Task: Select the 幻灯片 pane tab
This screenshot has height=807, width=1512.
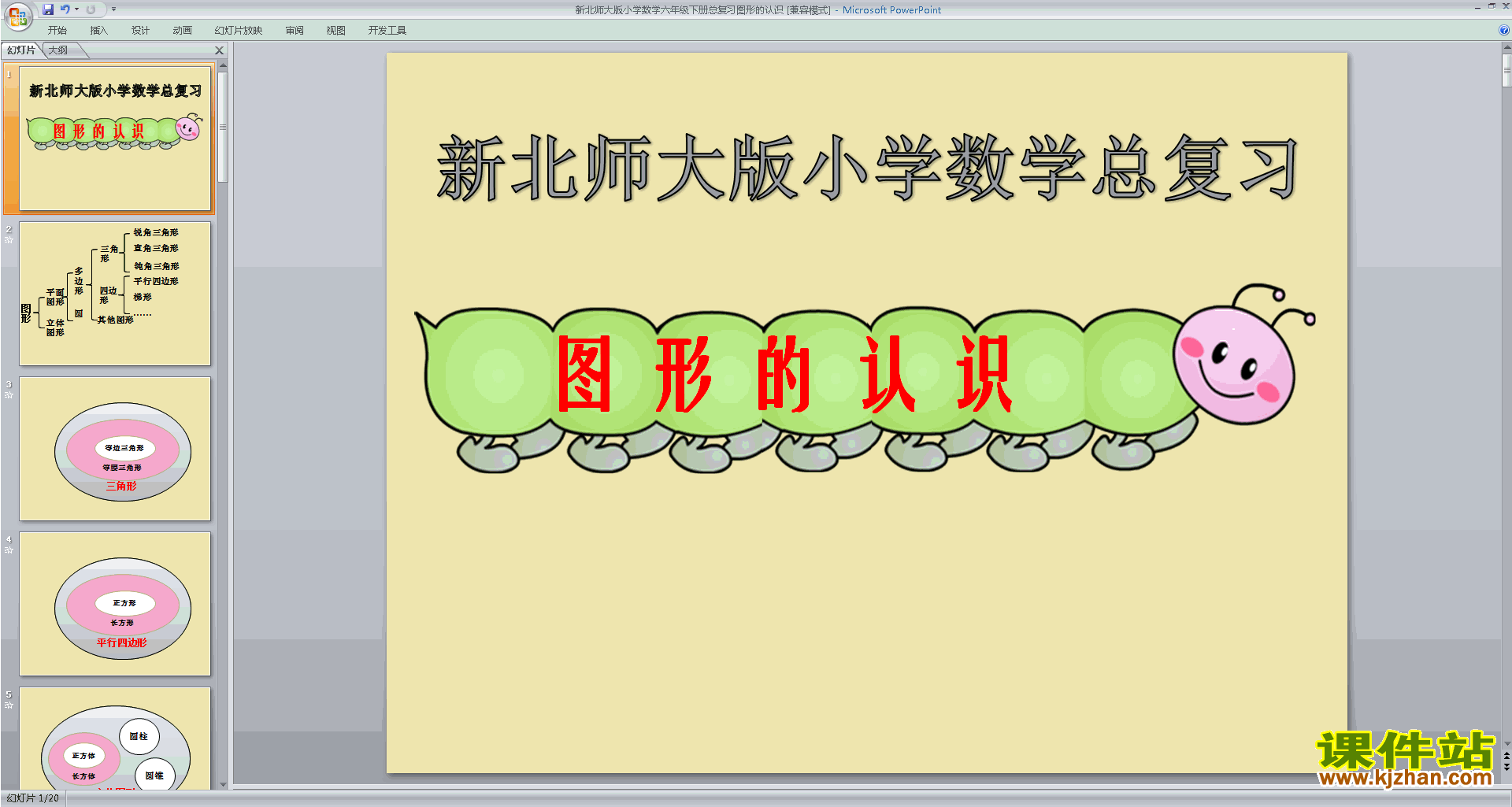Action: coord(21,50)
